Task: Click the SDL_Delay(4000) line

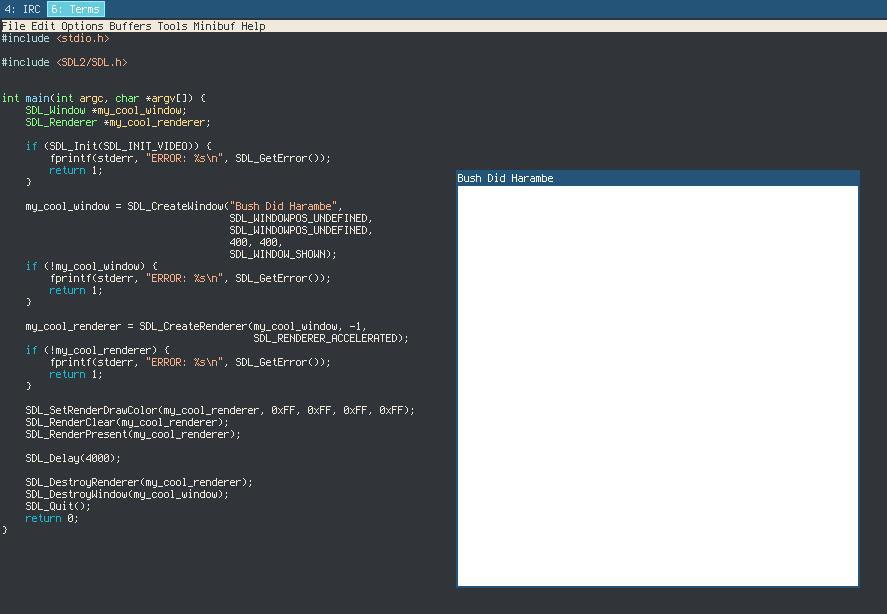Action: 73,458
